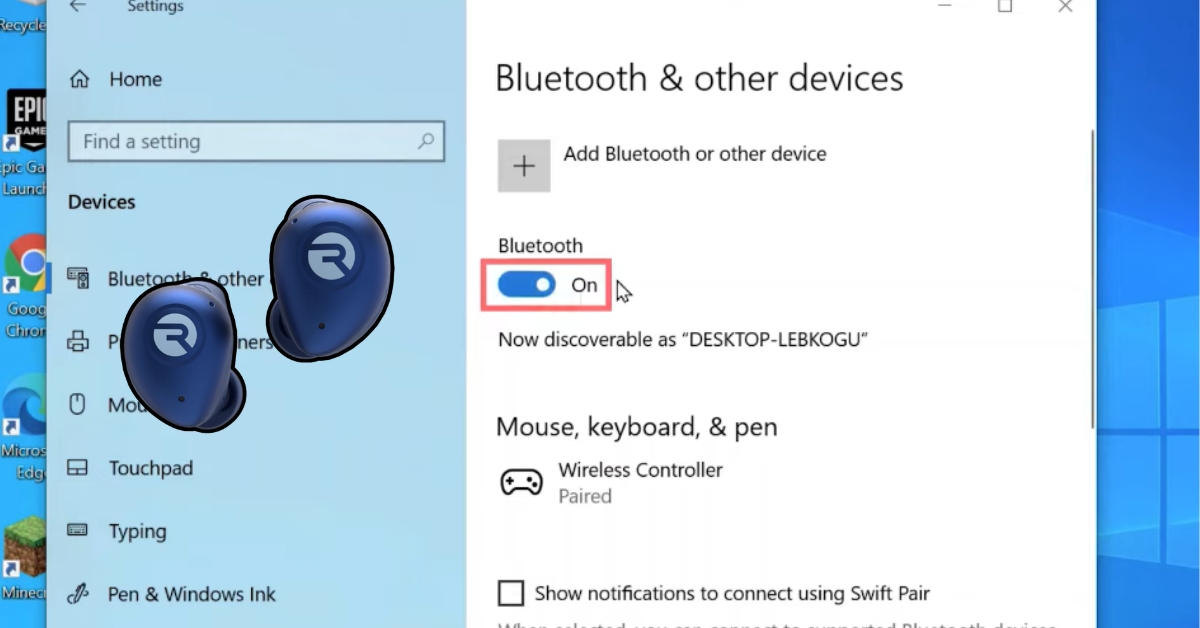1200x628 pixels.
Task: Go to the Touchpad section
Action: tap(150, 468)
